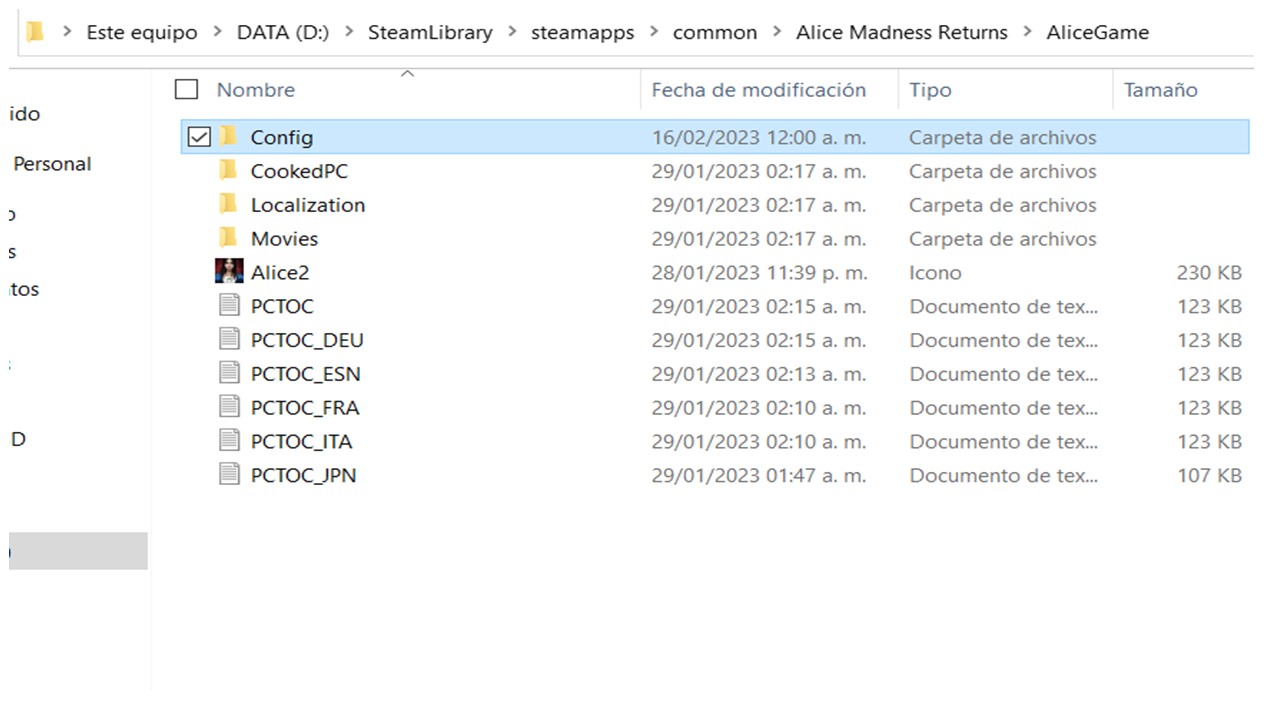The width and height of the screenshot is (1280, 720).
Task: Jump to steamapps breadcrumb segment
Action: click(x=583, y=32)
